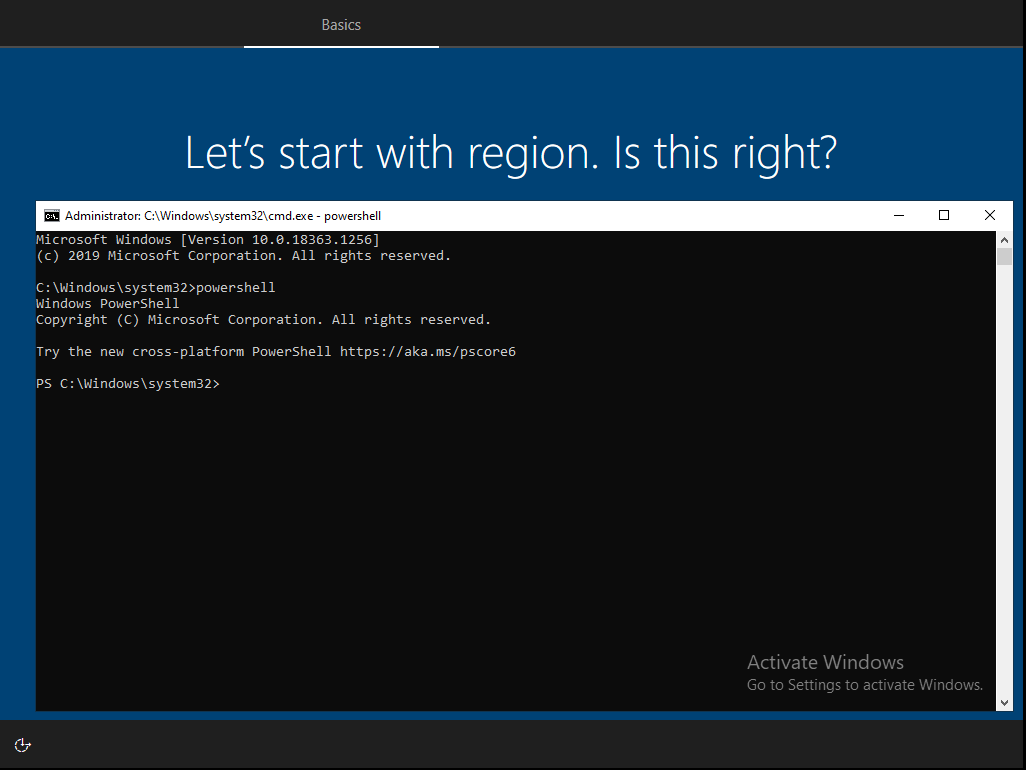Click the cmd.exe icon in title bar
Viewport: 1026px width, 770px height.
point(52,216)
